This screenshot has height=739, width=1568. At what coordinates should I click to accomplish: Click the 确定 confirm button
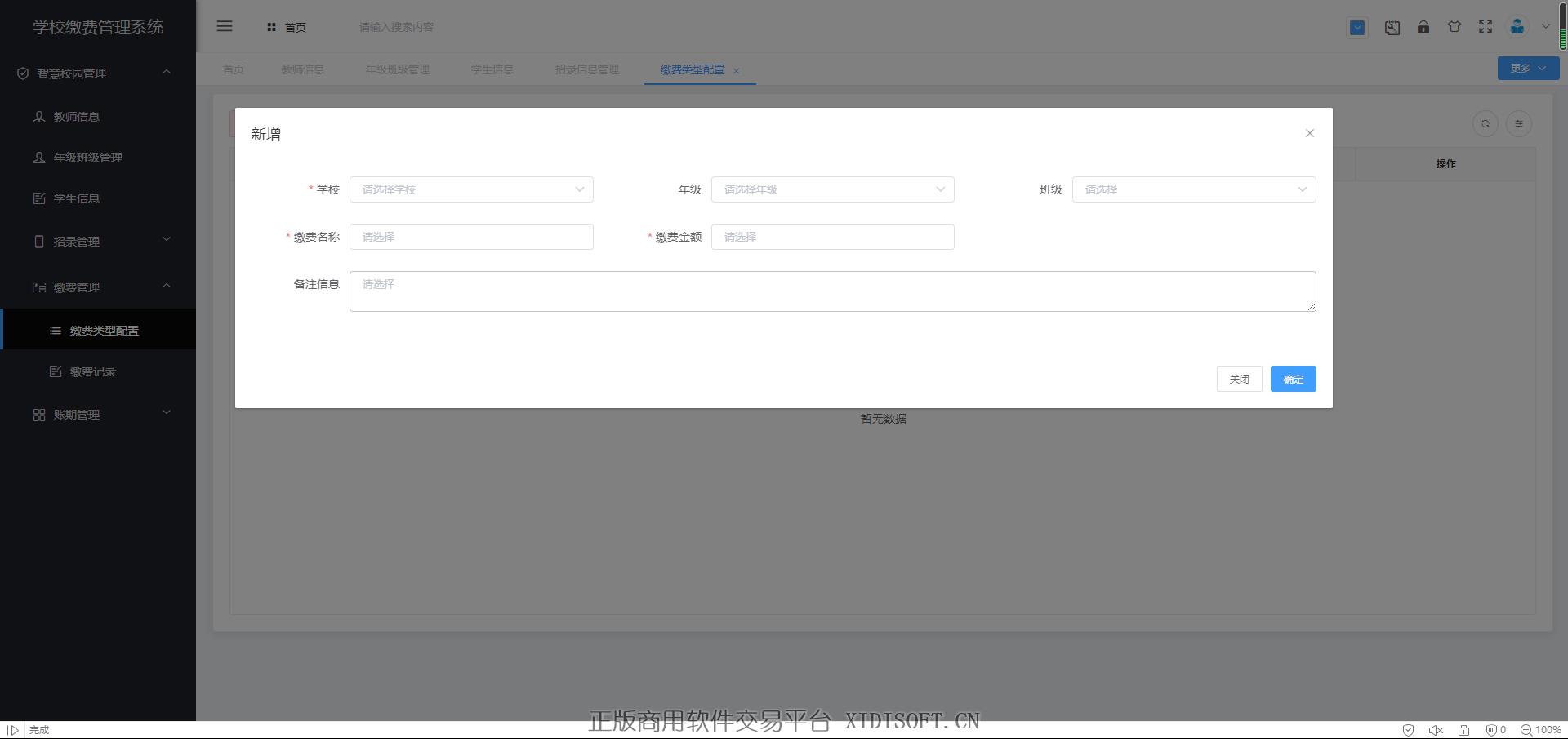[x=1293, y=379]
